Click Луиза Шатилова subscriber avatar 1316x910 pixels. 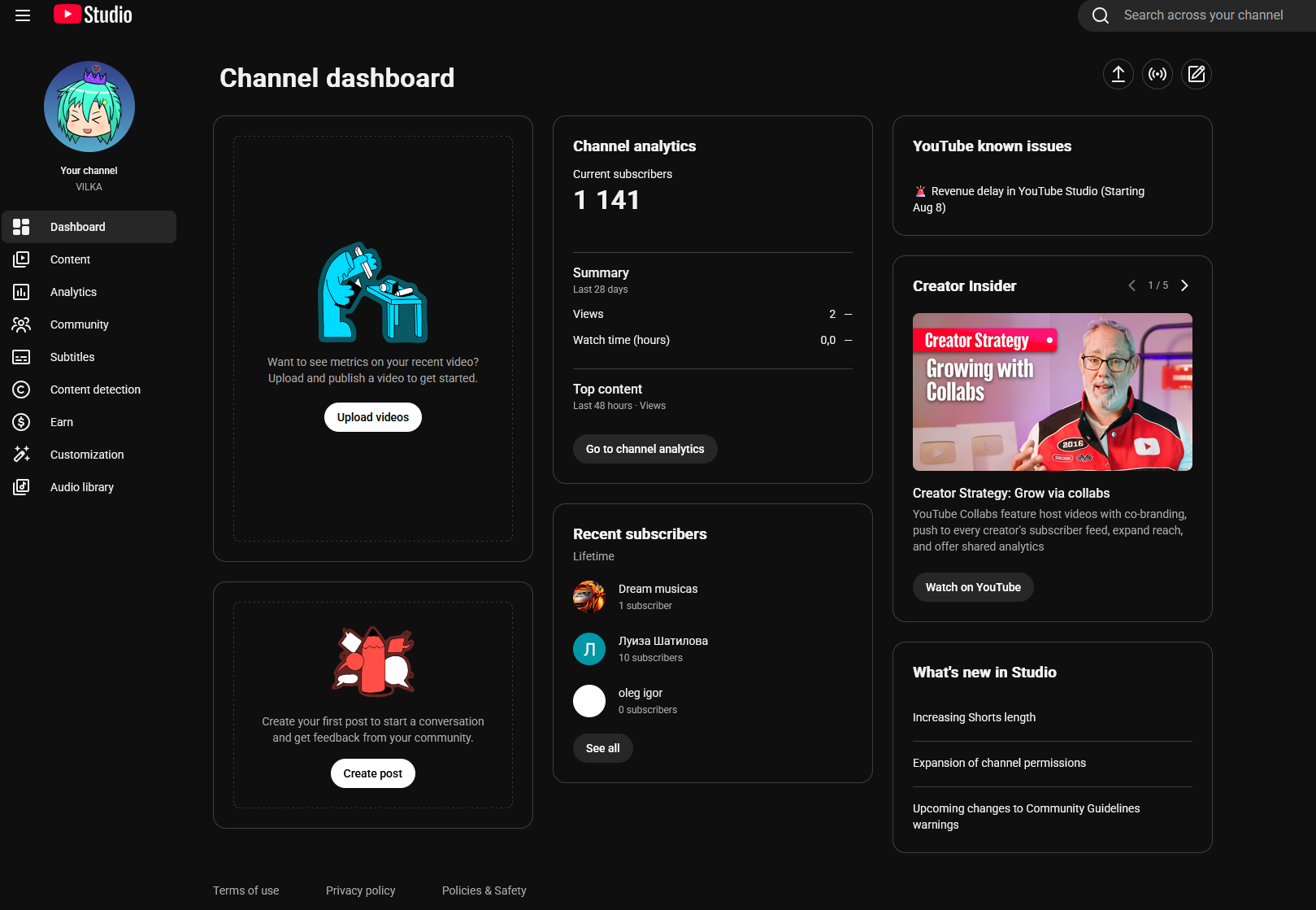pos(589,649)
